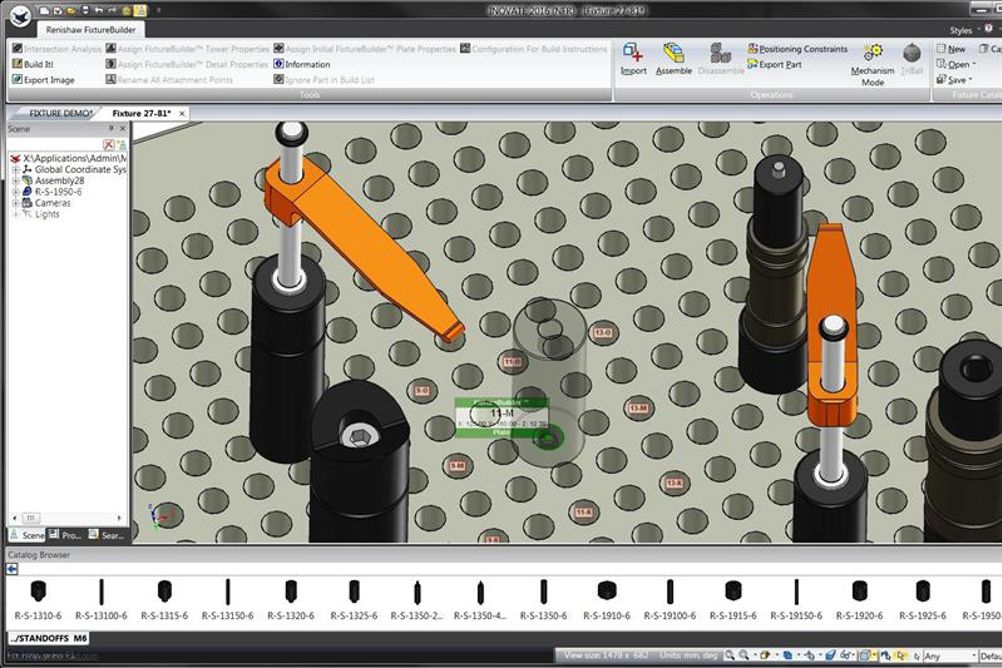Click the Import button
Viewport: 1002px width, 668px height.
tap(633, 59)
